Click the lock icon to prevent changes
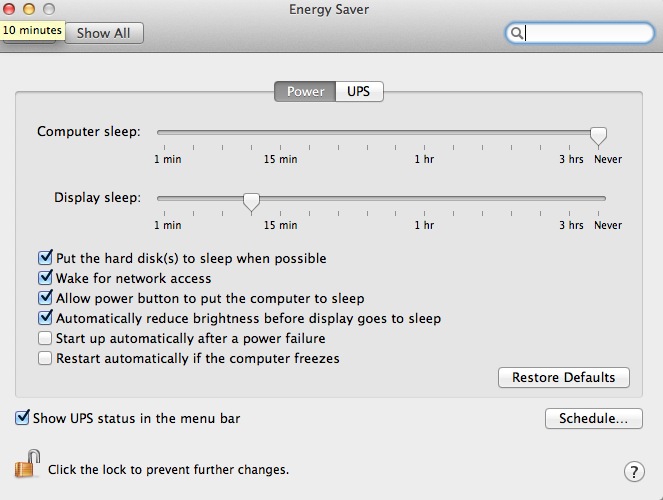The image size is (663, 500). (27, 464)
